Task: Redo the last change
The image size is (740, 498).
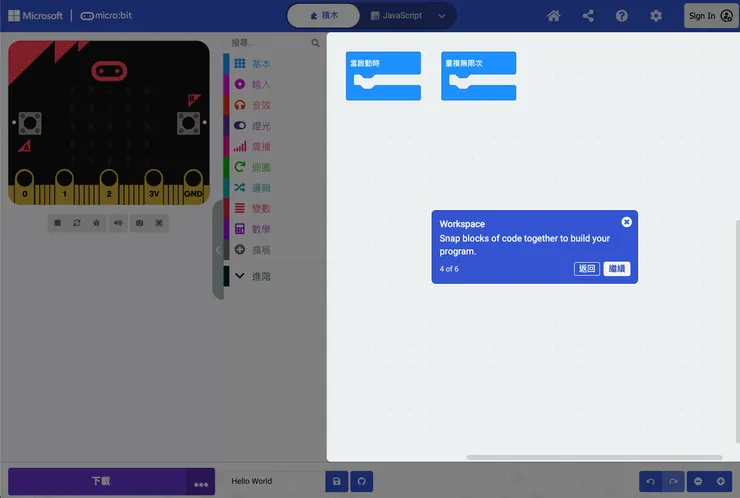Action: (x=673, y=481)
